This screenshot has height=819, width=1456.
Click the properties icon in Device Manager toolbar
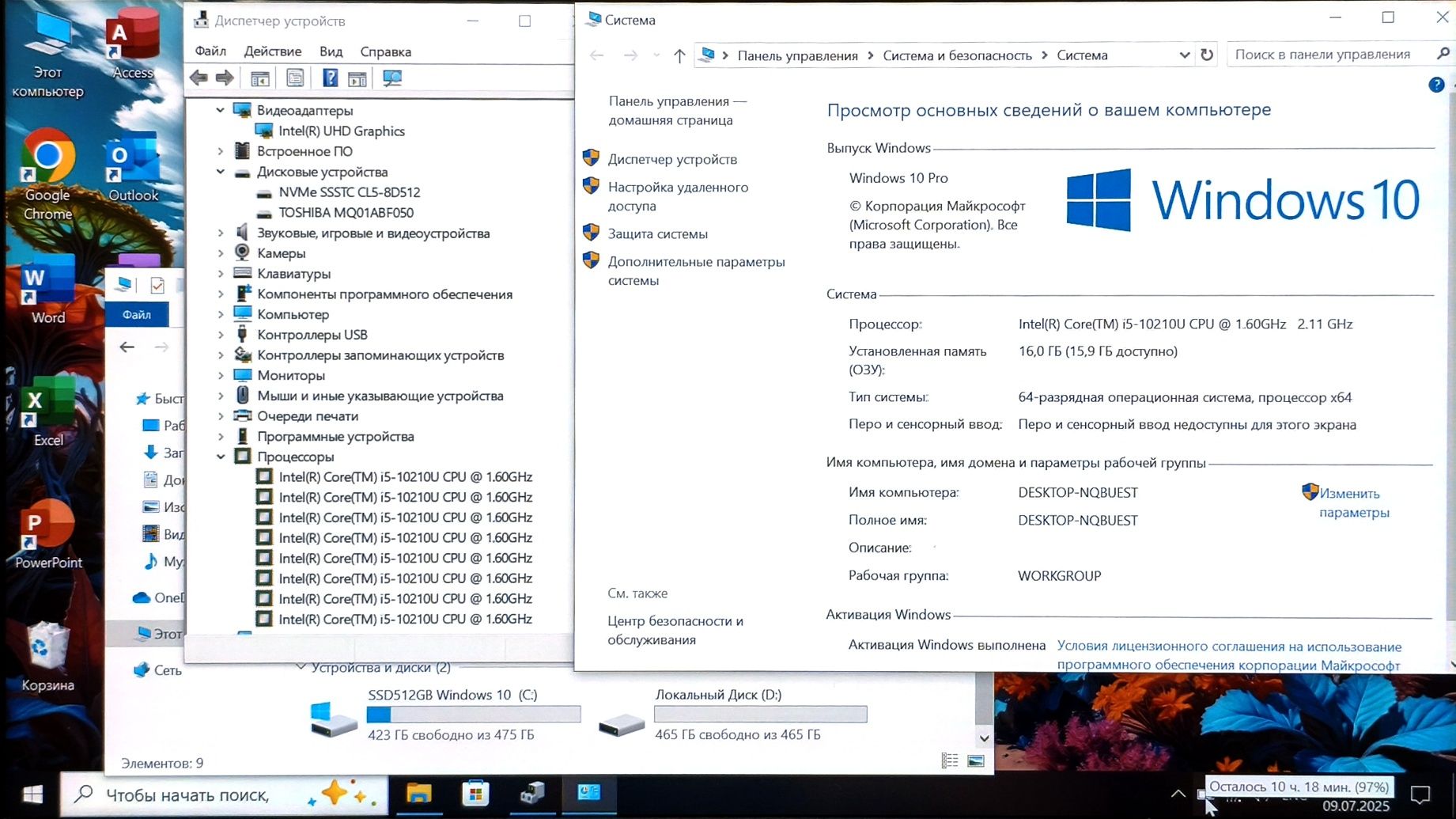click(295, 78)
